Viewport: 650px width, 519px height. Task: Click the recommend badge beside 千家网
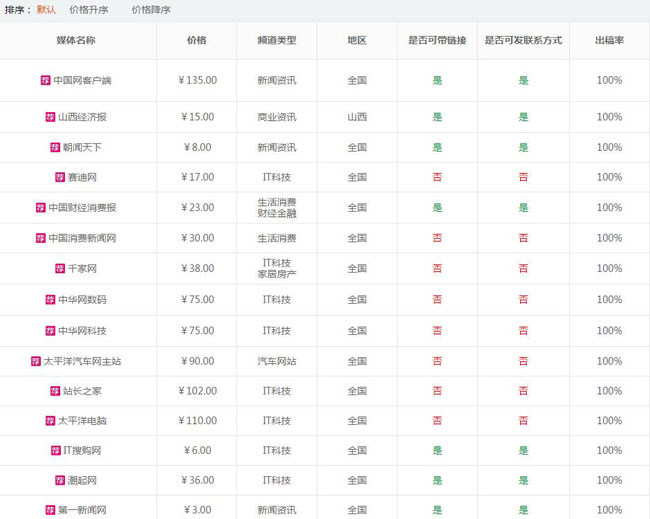pos(60,269)
